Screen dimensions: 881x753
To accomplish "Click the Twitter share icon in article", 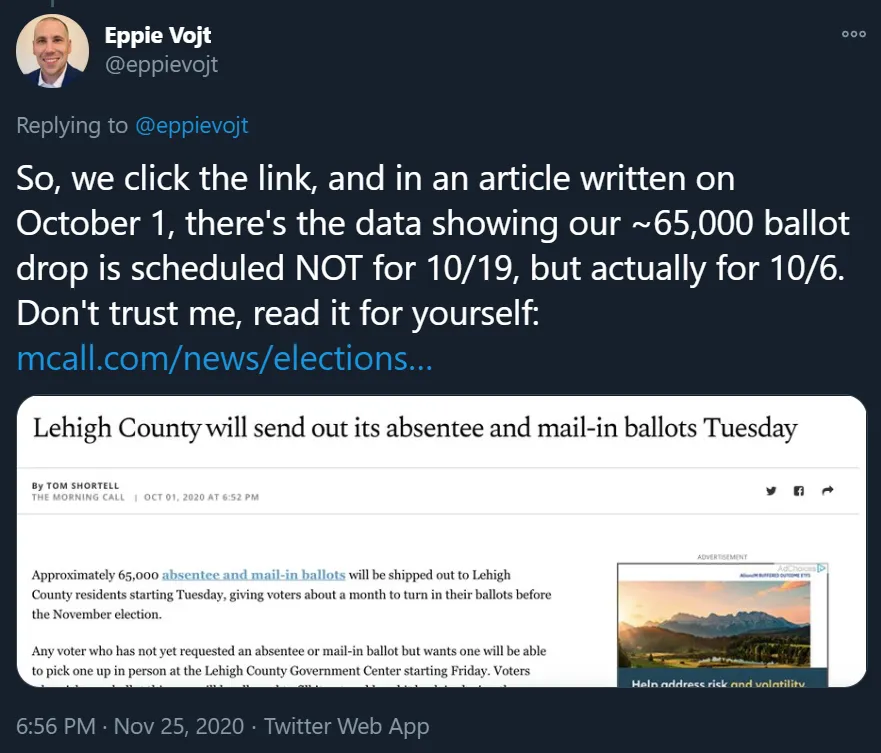I will (x=771, y=491).
